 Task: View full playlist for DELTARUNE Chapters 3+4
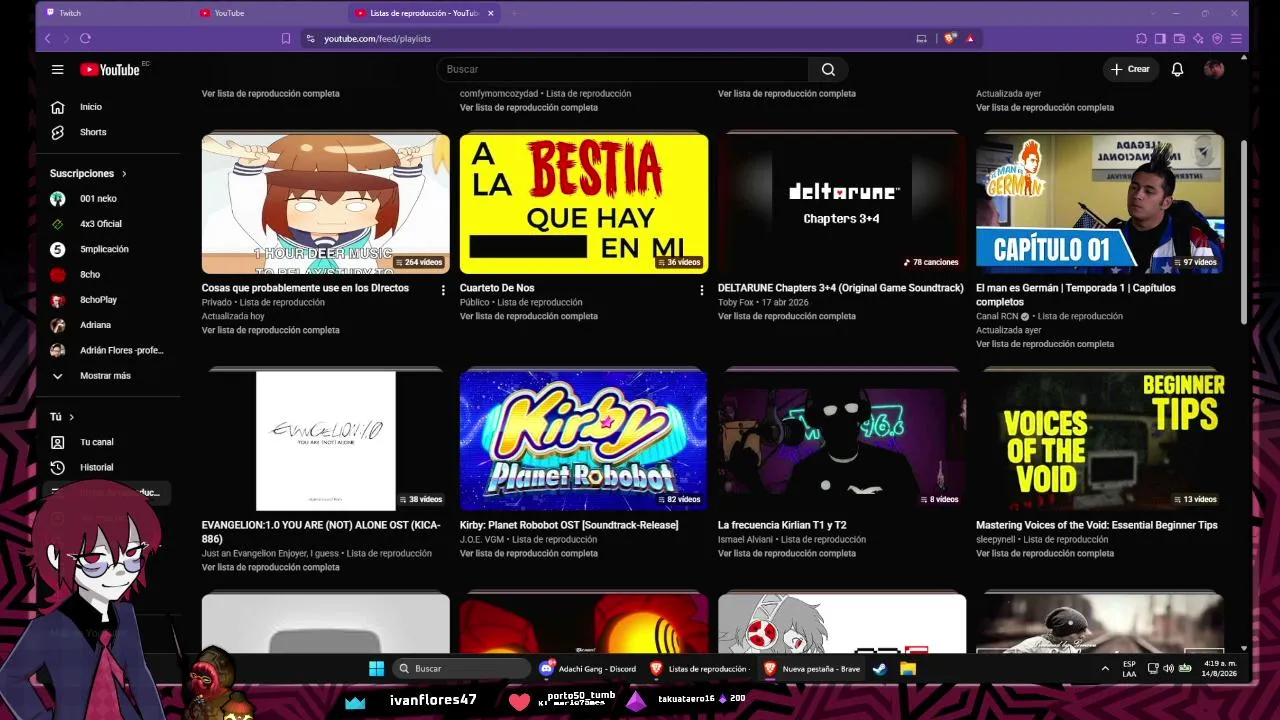click(x=787, y=316)
